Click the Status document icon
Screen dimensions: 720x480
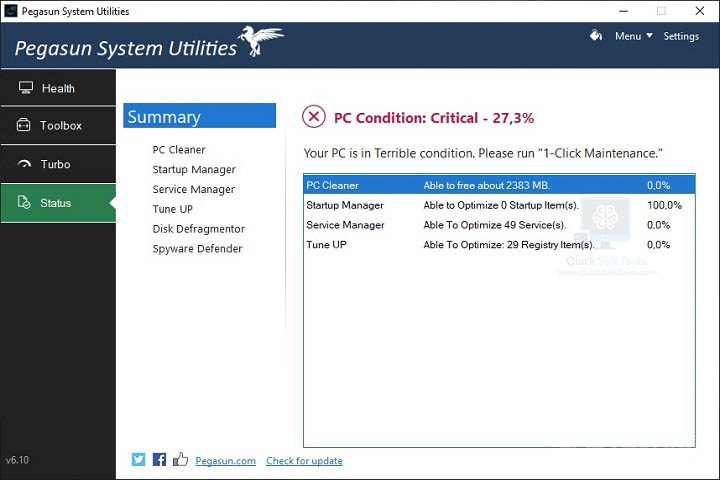[x=24, y=202]
